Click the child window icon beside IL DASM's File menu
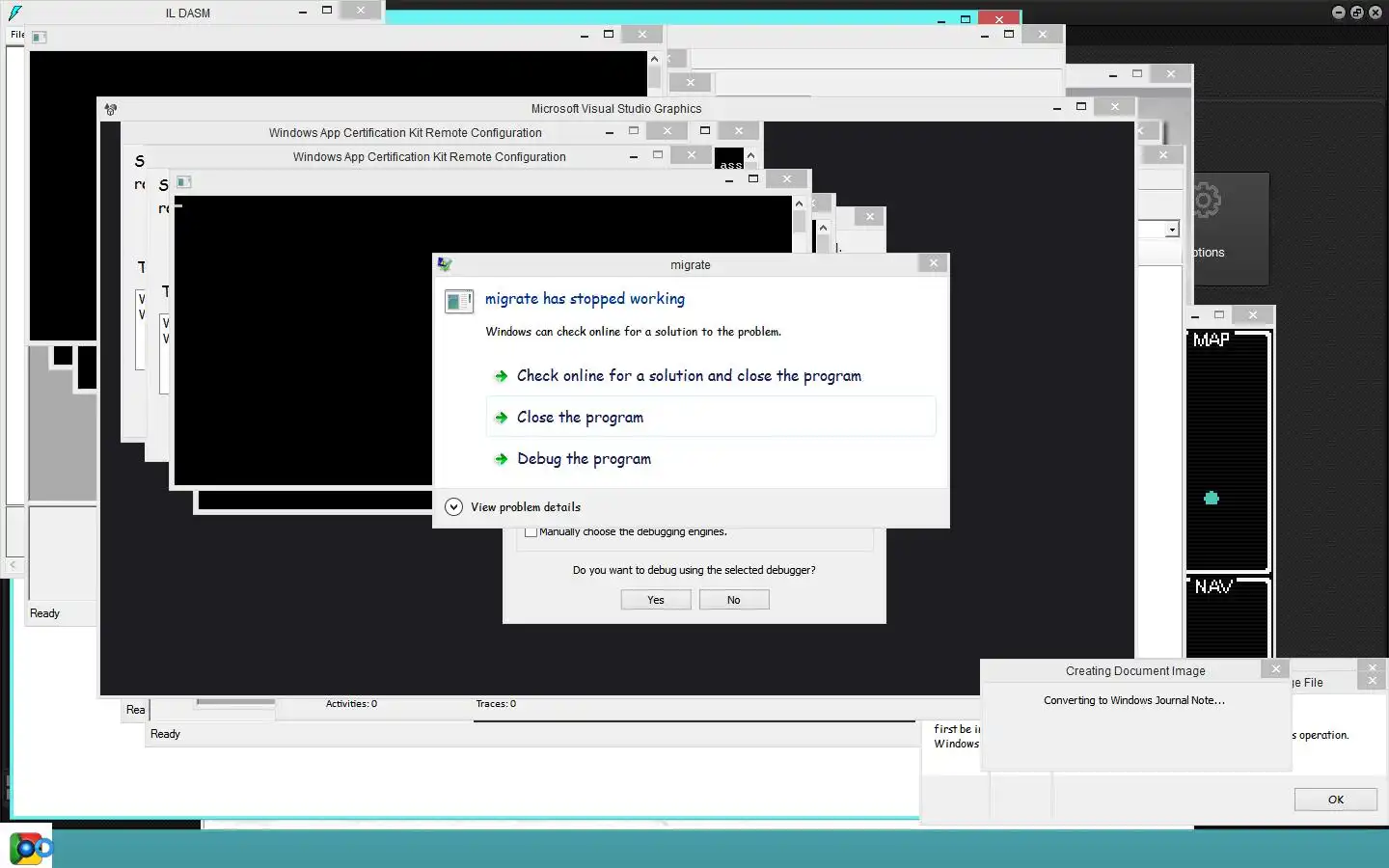The image size is (1389, 868). coord(39,37)
